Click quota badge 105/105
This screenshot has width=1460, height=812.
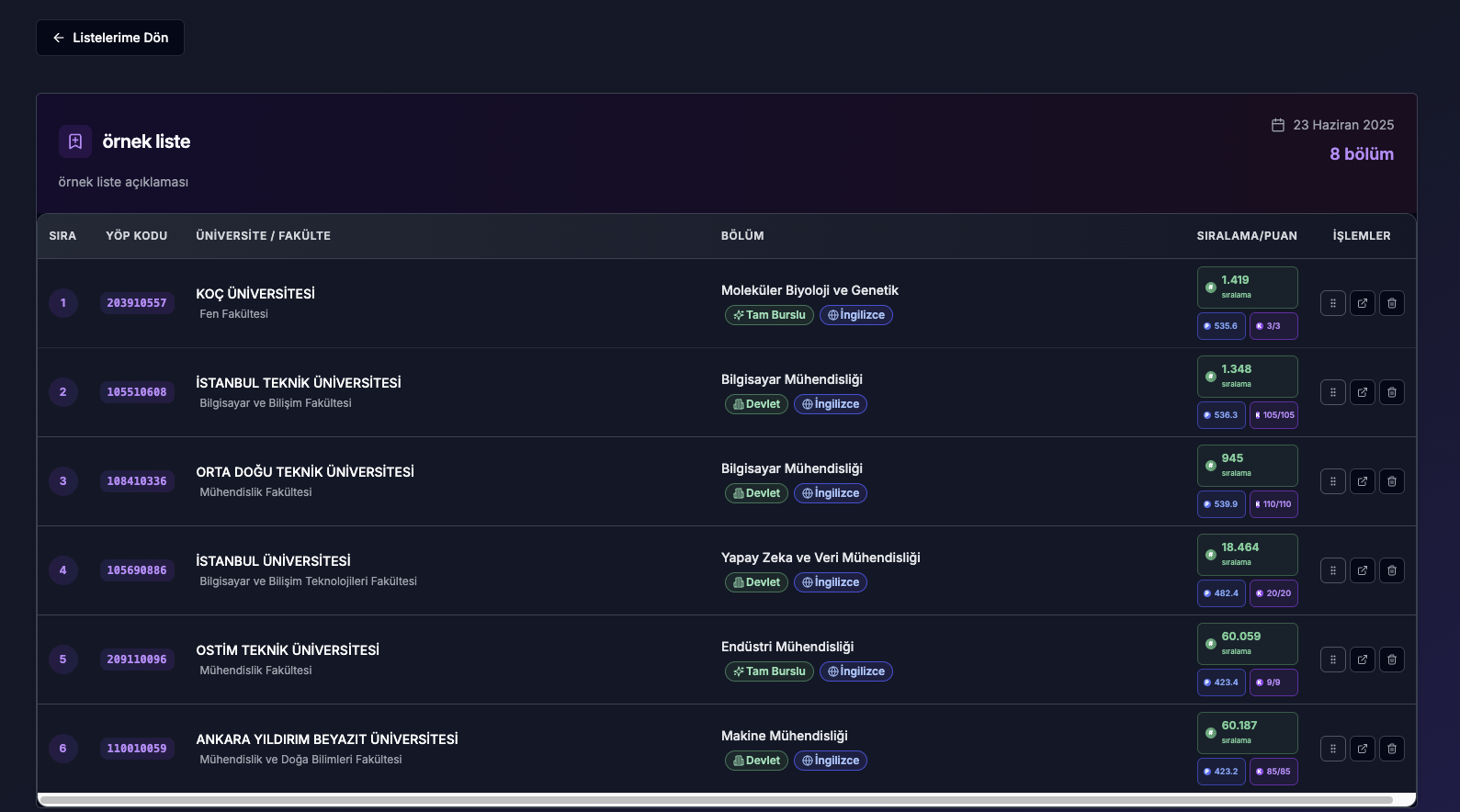click(x=1273, y=415)
